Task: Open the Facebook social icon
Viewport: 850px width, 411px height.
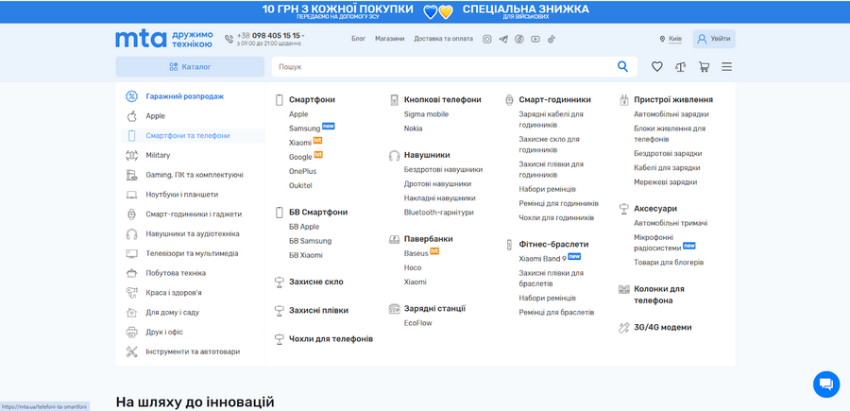Action: pyautogui.click(x=519, y=39)
